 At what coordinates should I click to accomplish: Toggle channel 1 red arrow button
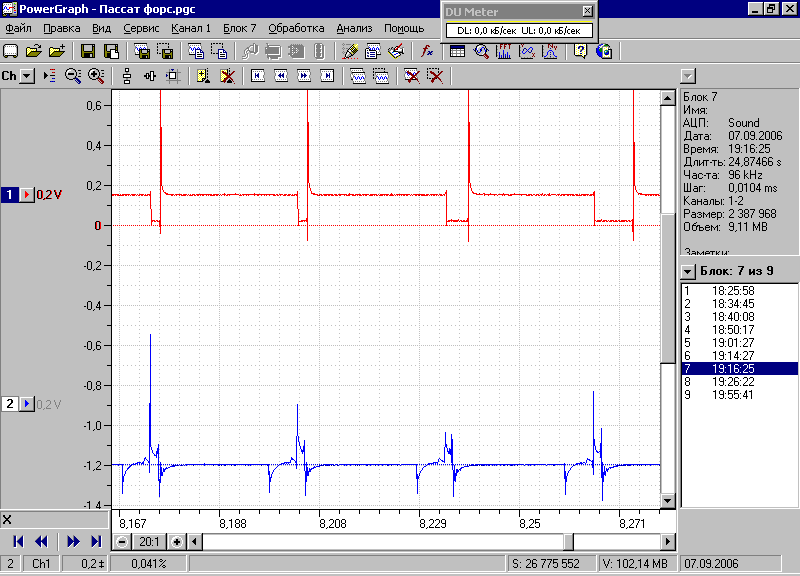point(27,194)
